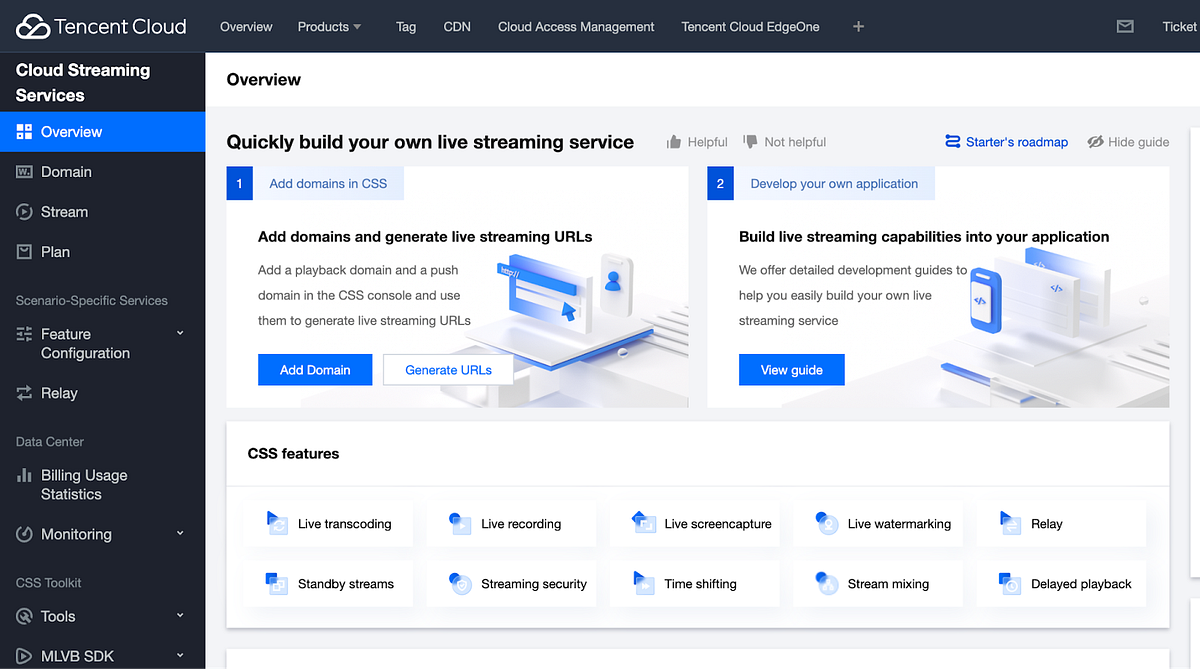Hide the quick start guide
Image resolution: width=1200 pixels, height=669 pixels.
click(1128, 141)
